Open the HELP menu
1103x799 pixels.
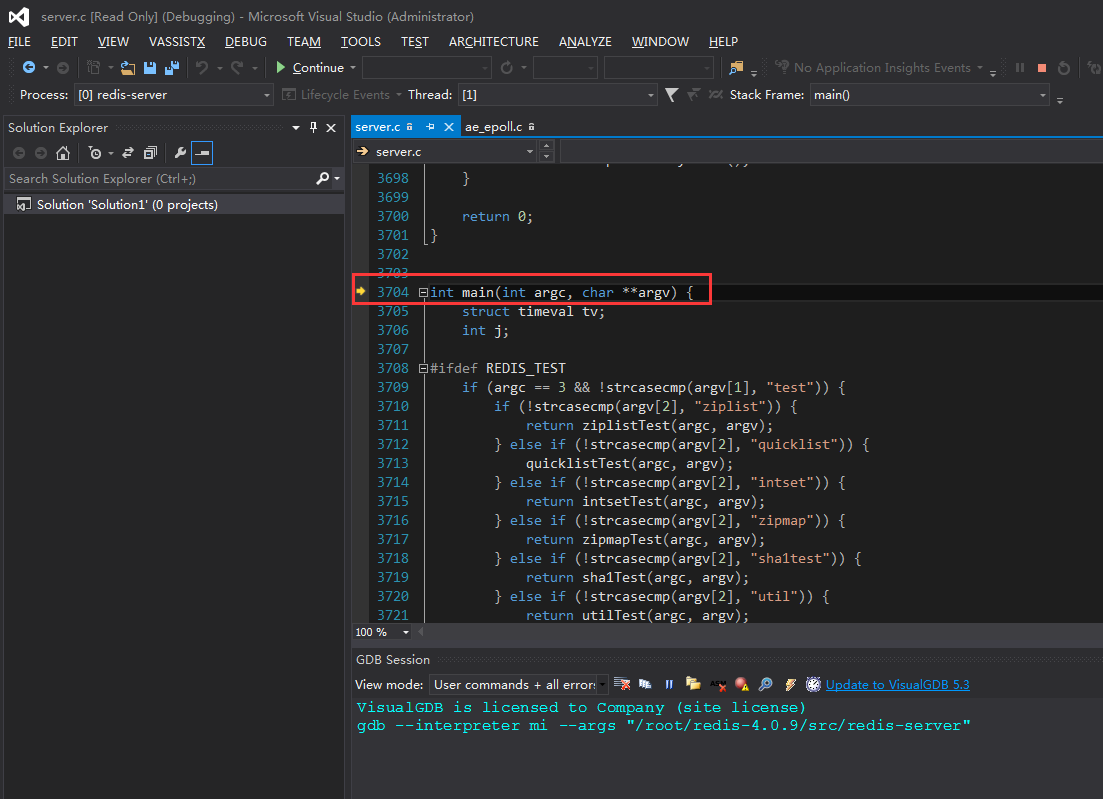[x=723, y=41]
